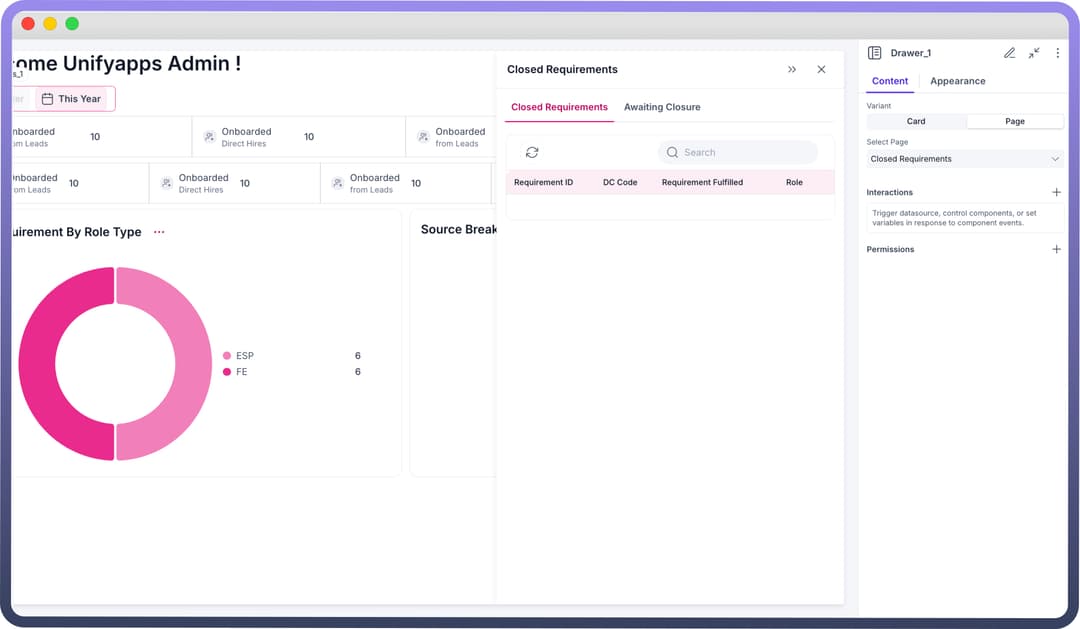The height and width of the screenshot is (629, 1080).
Task: Open the This Year date filter
Action: tap(72, 99)
